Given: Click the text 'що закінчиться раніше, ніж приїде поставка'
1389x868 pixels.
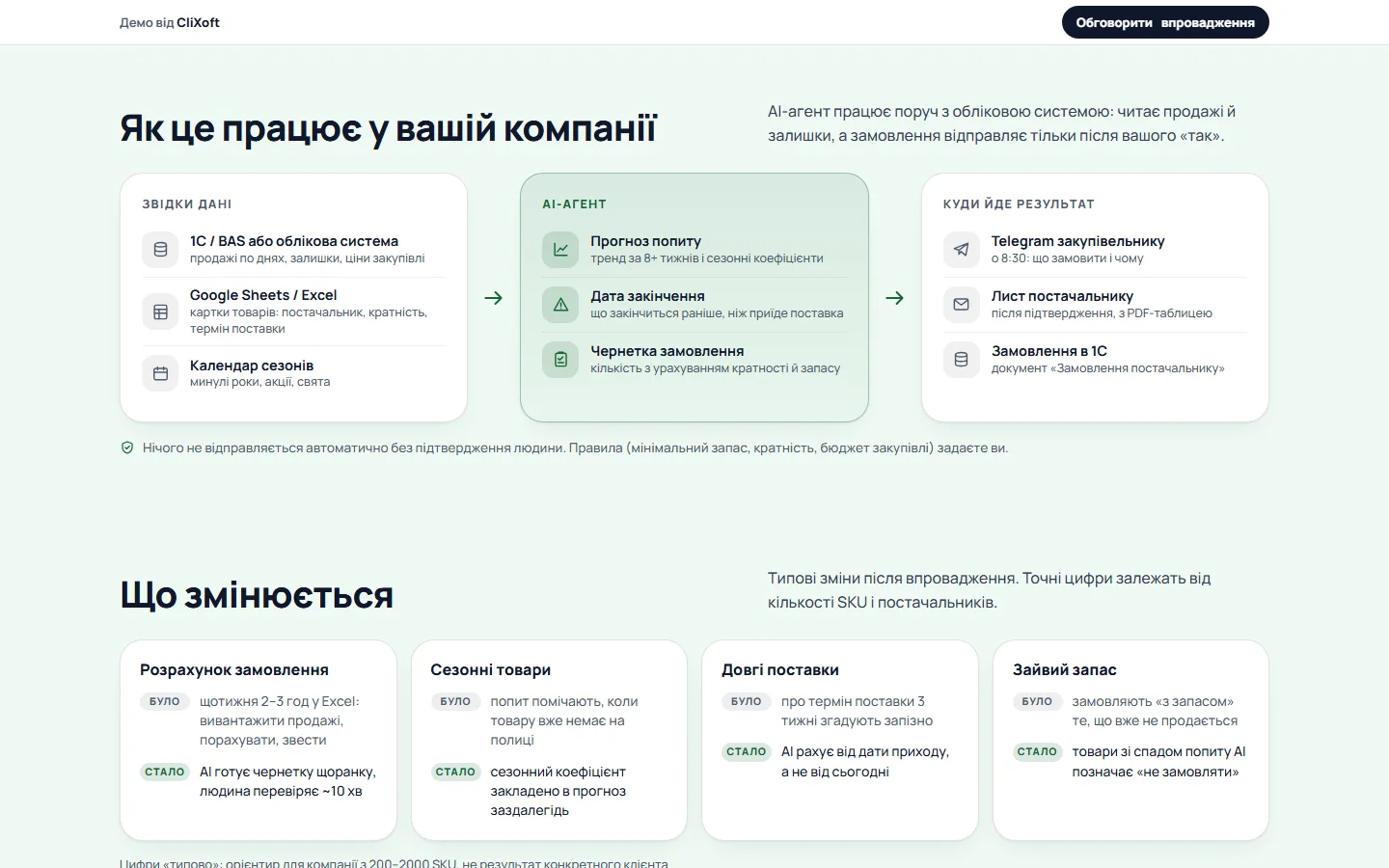Looking at the screenshot, I should pos(717,313).
